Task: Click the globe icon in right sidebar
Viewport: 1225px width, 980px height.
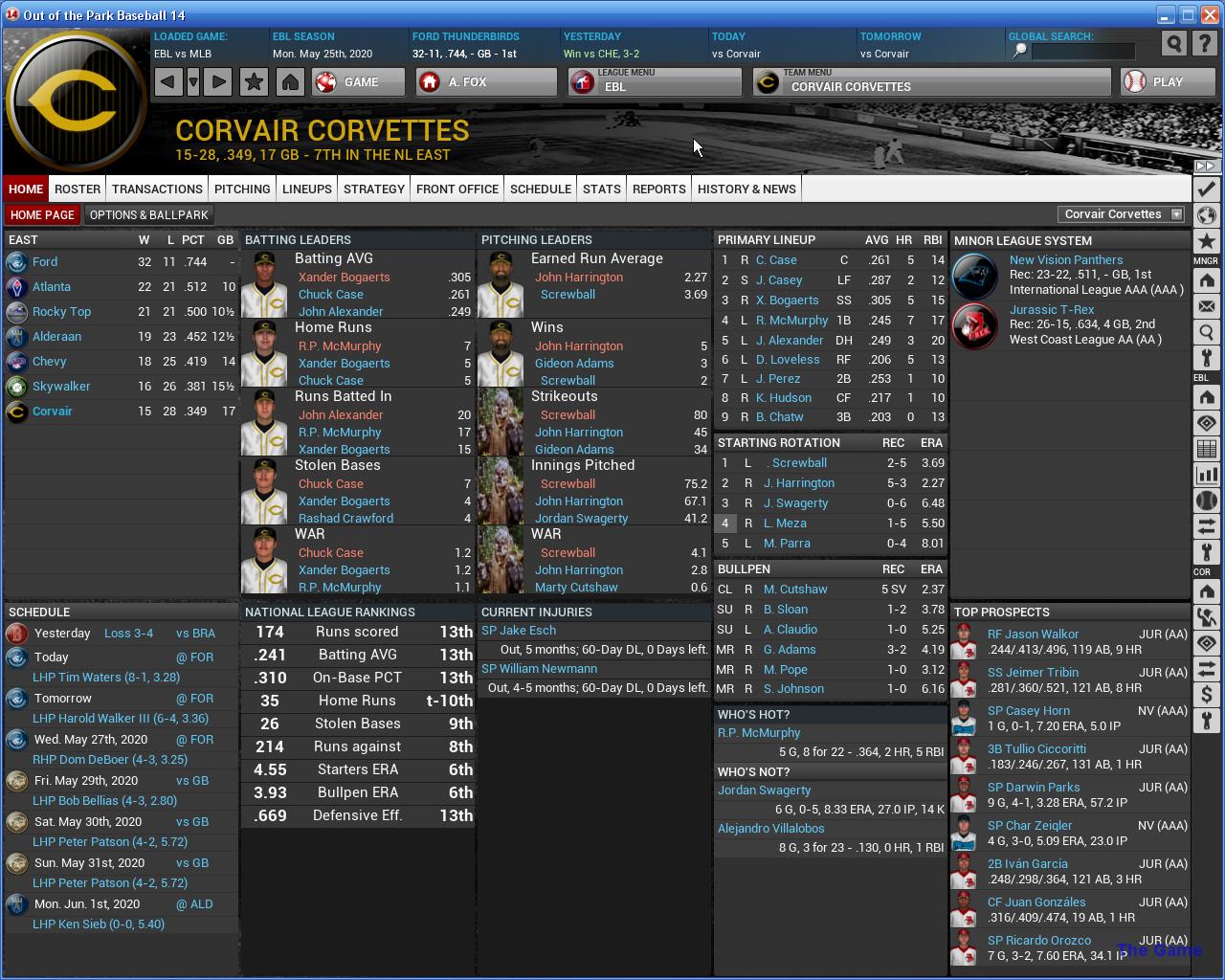Action: [1206, 215]
